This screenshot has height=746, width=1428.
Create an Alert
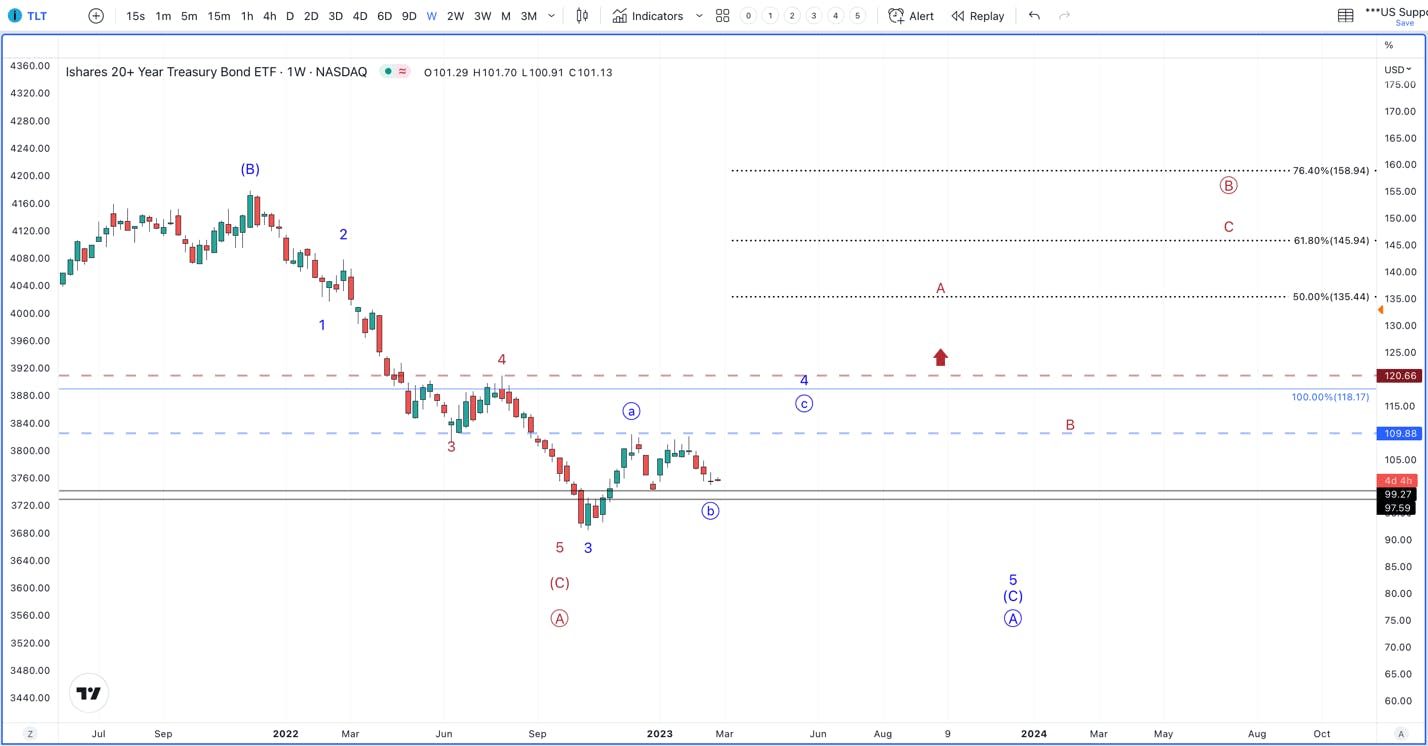click(x=911, y=16)
